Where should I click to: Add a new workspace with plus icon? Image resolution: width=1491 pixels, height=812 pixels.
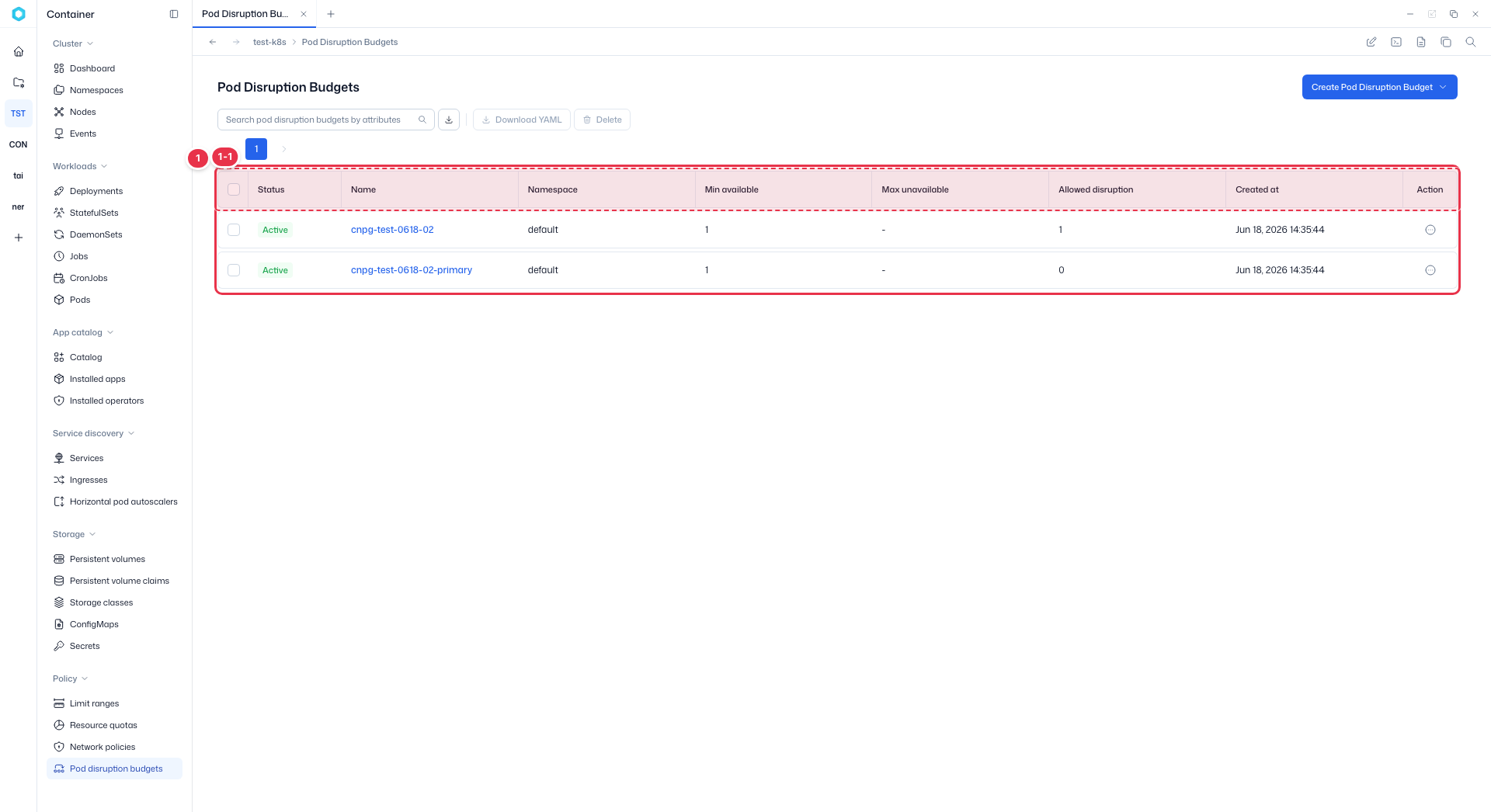(19, 238)
